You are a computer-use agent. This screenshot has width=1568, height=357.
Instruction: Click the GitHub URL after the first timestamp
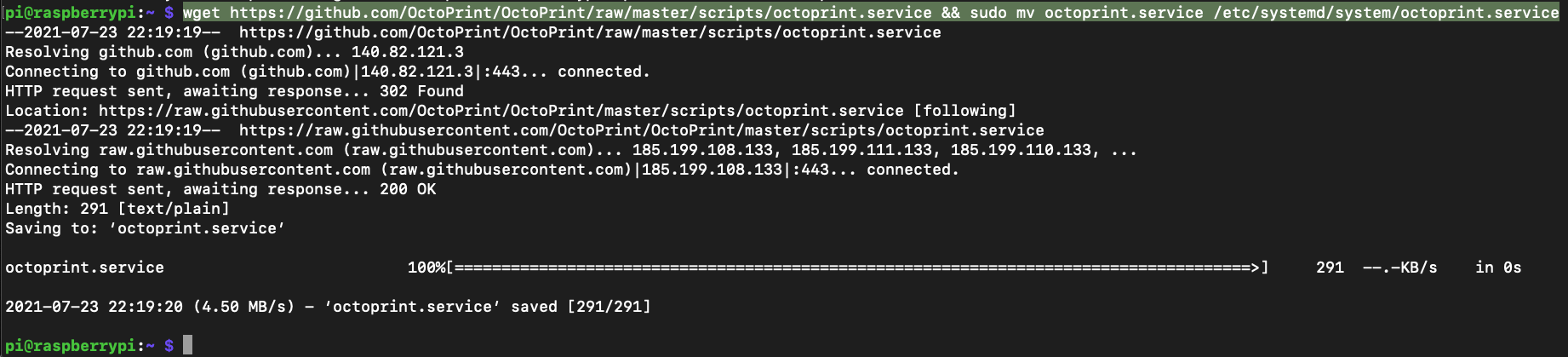click(590, 32)
